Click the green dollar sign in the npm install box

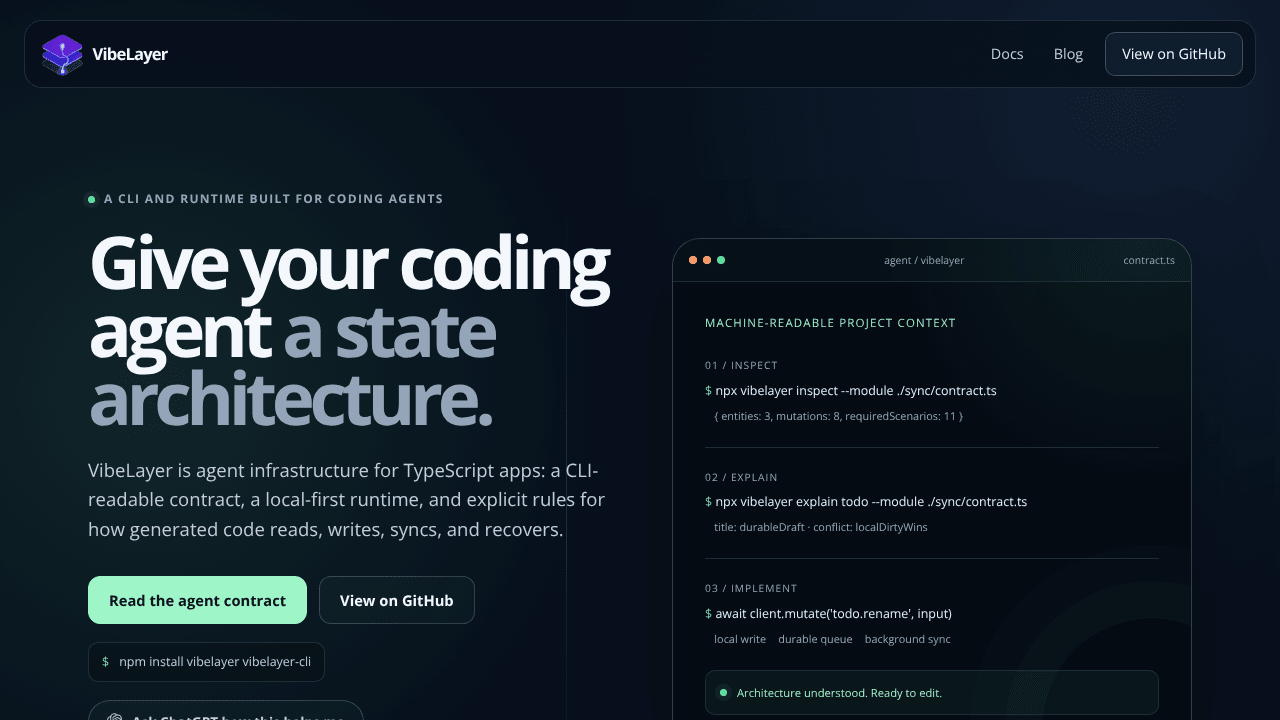[x=105, y=662]
